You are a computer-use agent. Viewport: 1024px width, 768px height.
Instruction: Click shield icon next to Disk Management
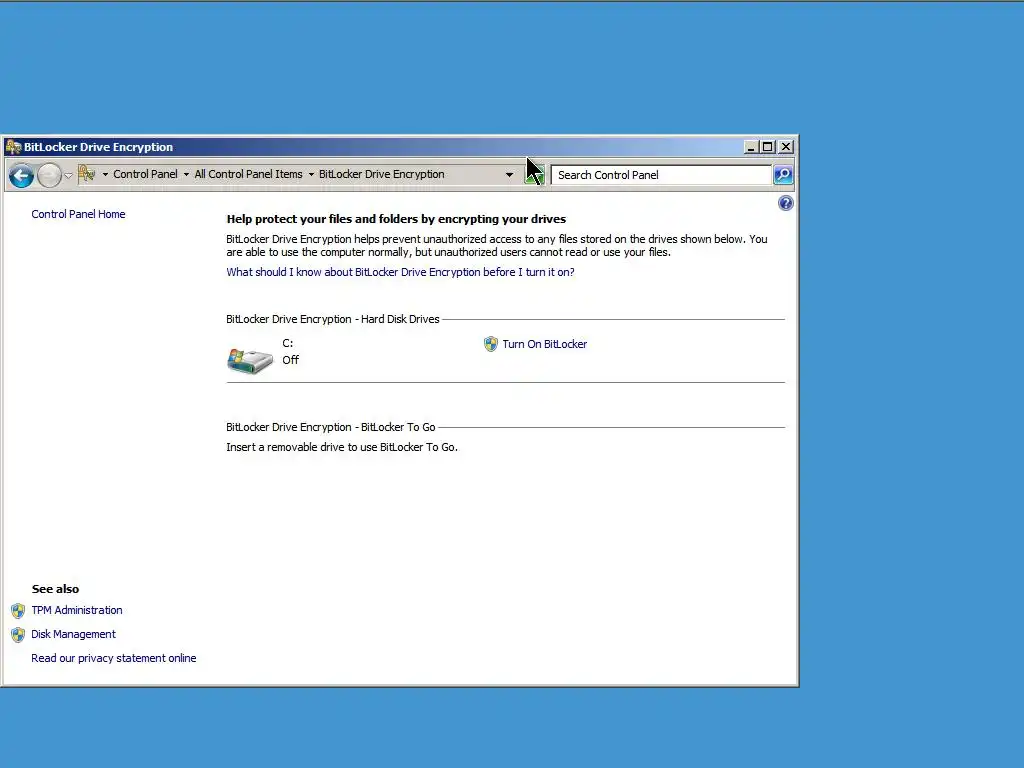[x=18, y=635]
